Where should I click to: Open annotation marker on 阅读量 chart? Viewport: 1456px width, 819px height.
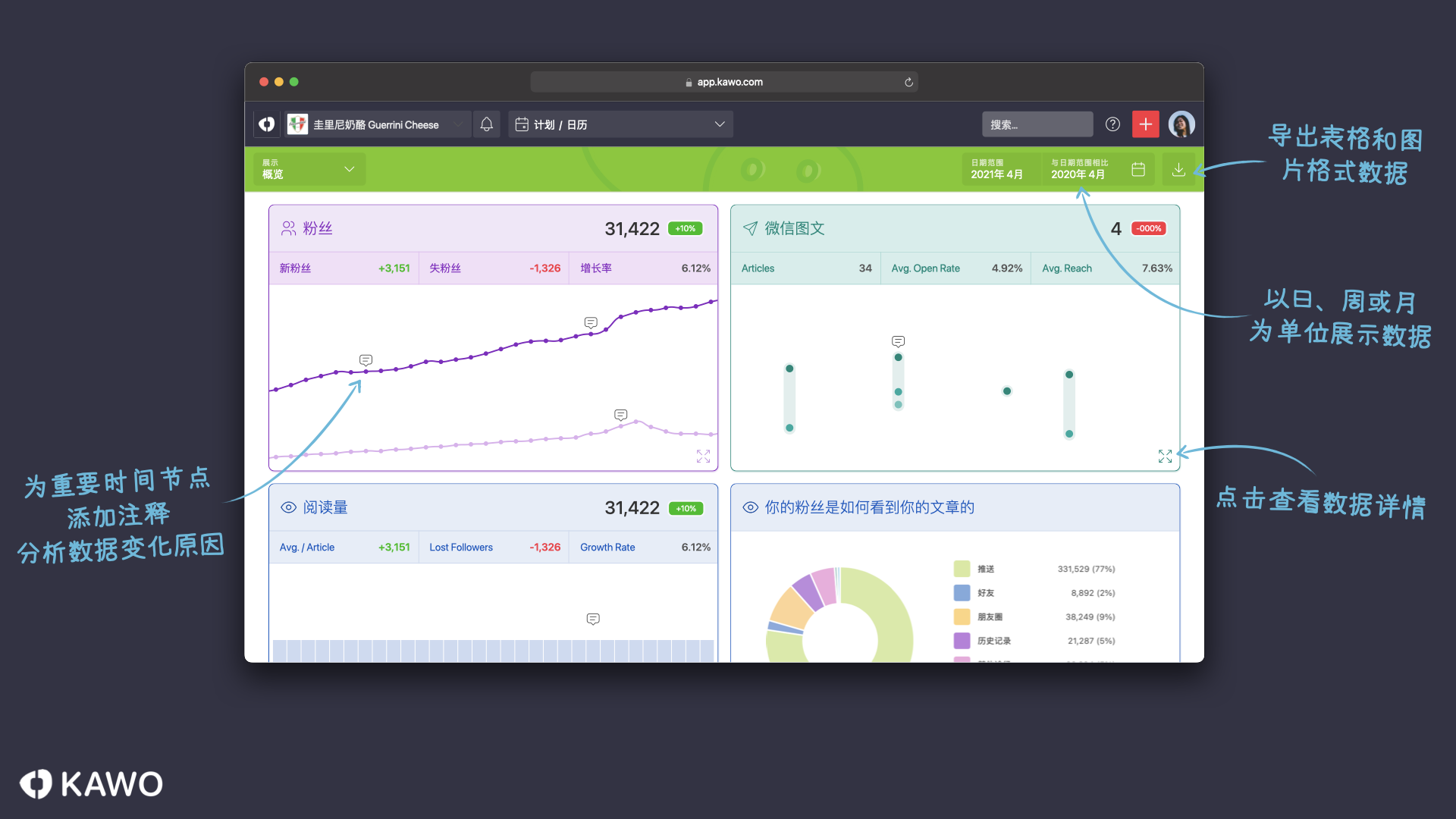point(593,619)
